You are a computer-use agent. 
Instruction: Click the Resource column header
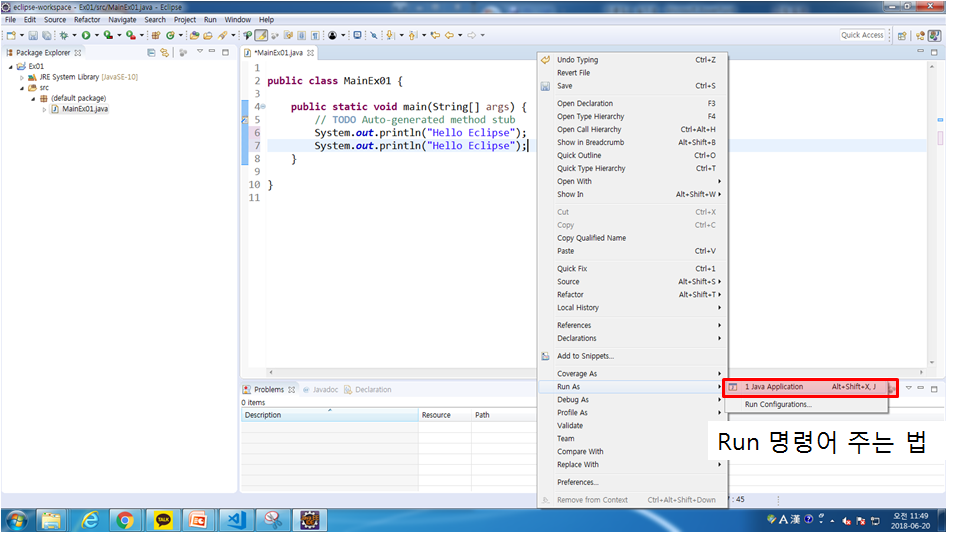pos(445,415)
